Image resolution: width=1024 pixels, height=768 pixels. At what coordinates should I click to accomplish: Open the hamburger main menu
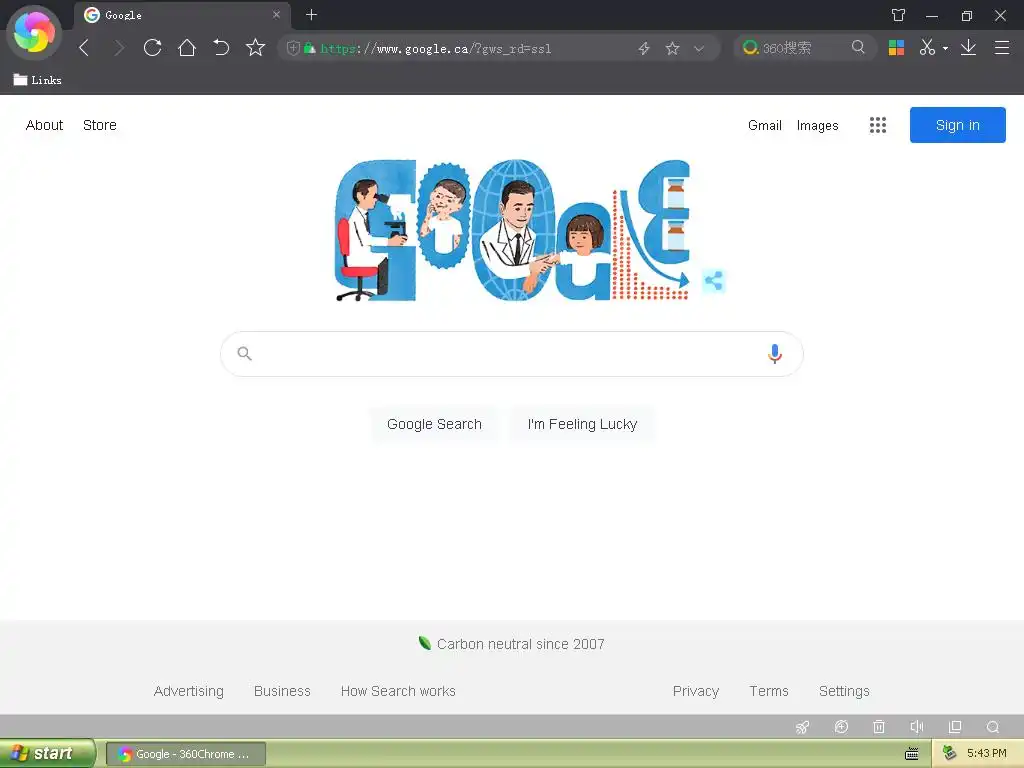[1002, 48]
